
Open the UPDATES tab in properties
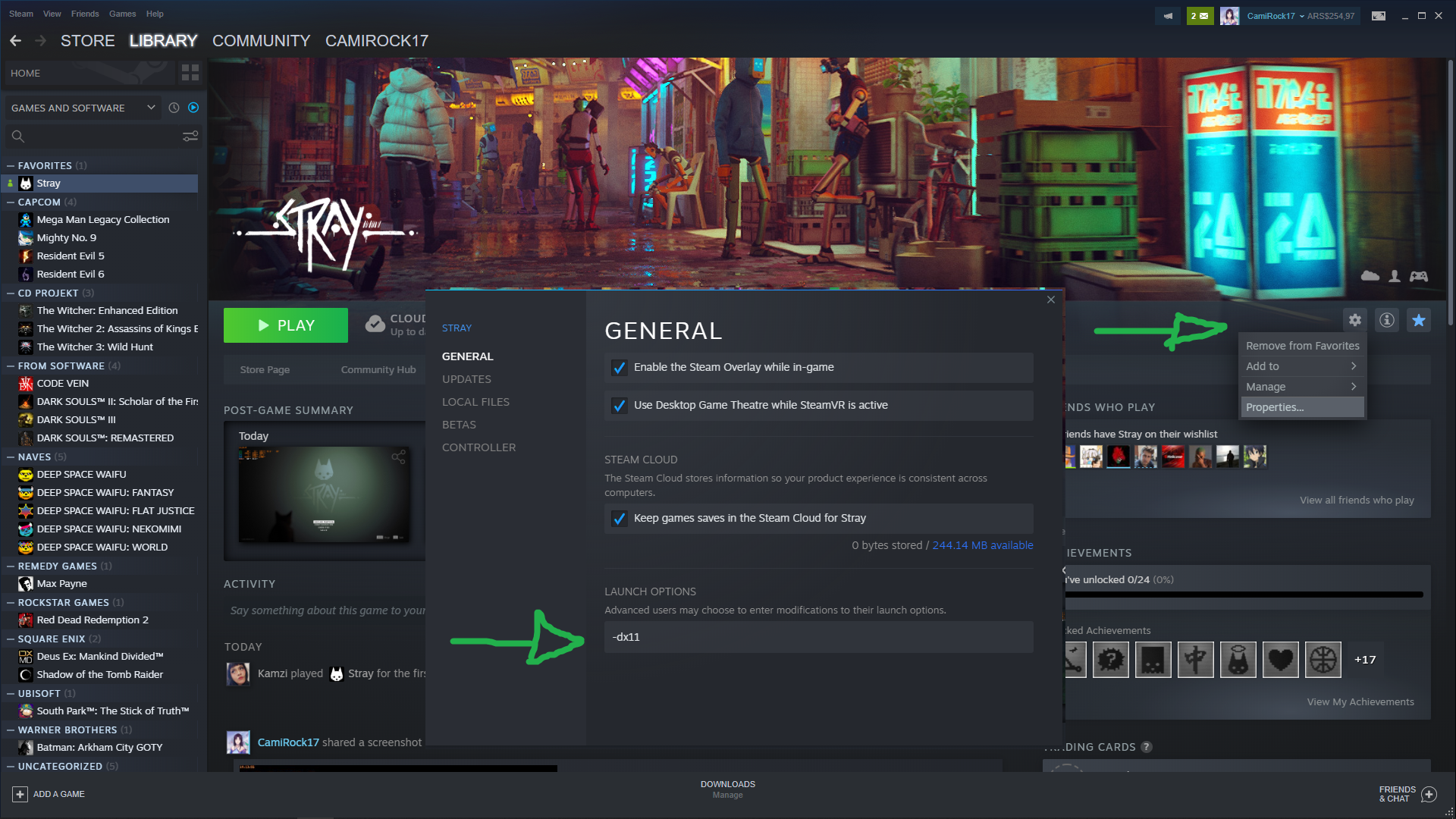pos(466,378)
